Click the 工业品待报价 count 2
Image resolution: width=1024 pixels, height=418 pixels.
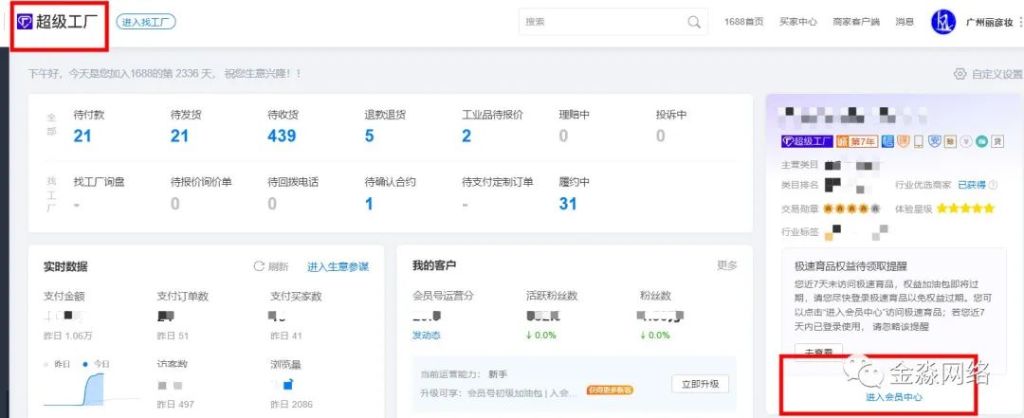[466, 136]
